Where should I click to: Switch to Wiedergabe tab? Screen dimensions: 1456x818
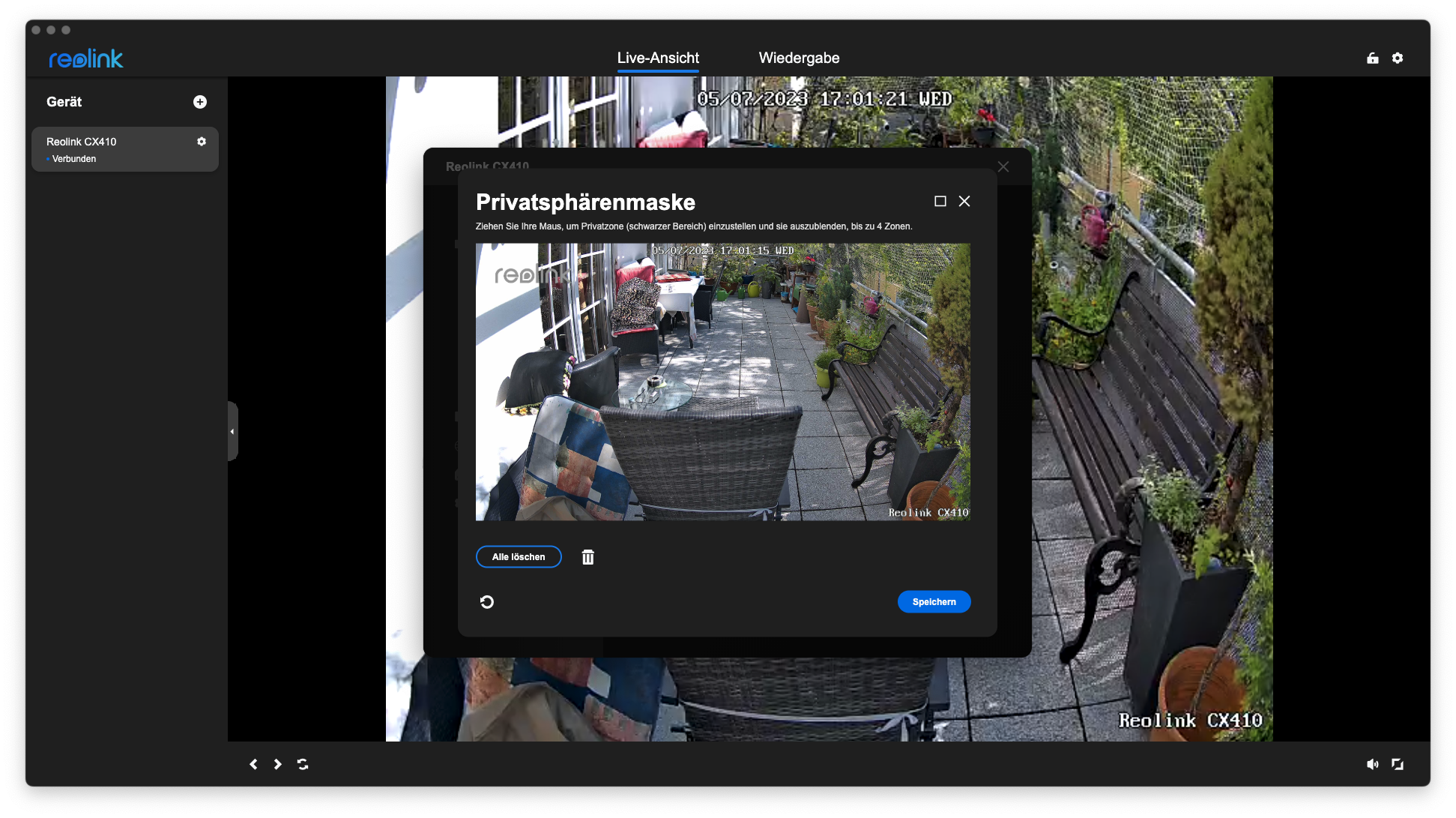pos(799,58)
